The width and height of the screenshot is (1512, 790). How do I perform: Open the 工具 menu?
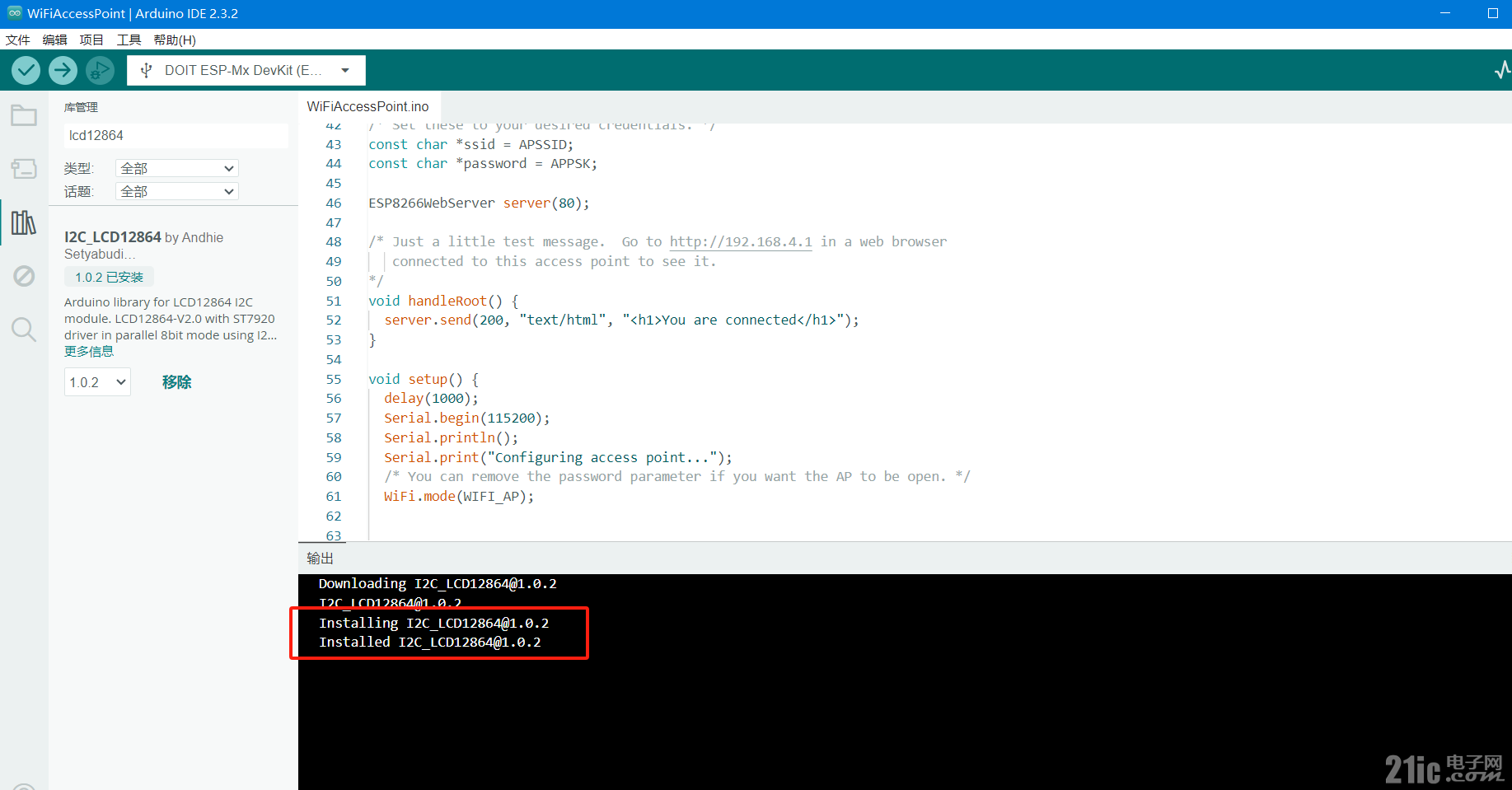coord(129,40)
